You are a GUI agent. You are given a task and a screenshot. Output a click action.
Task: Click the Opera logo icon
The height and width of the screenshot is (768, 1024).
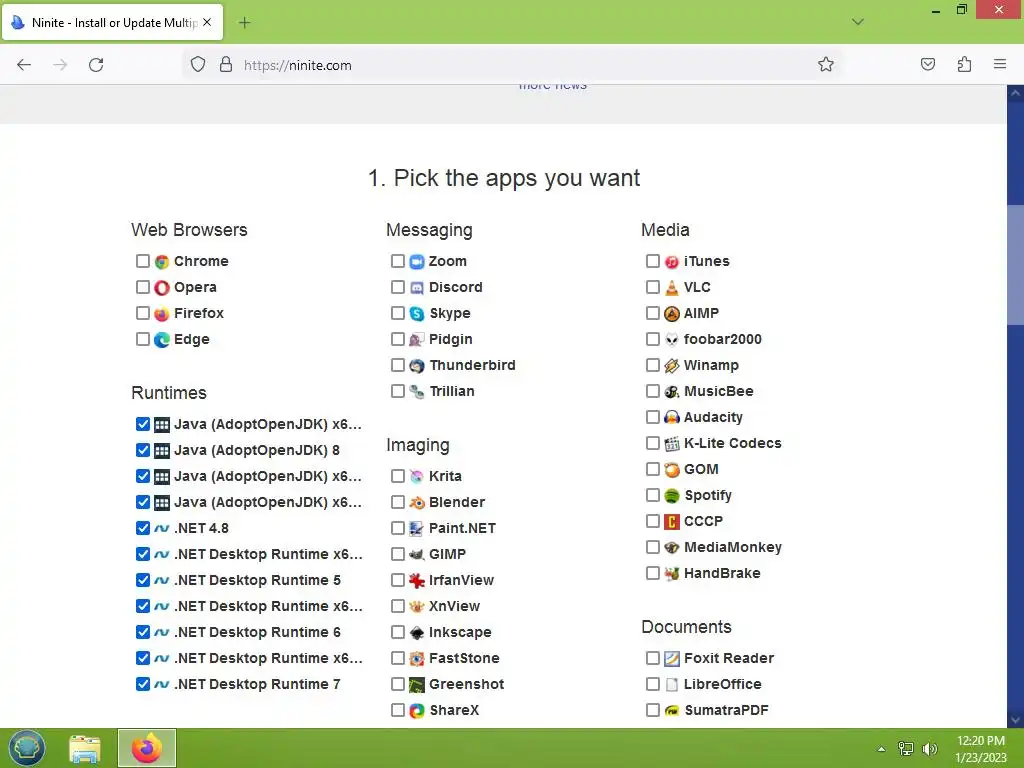(162, 288)
